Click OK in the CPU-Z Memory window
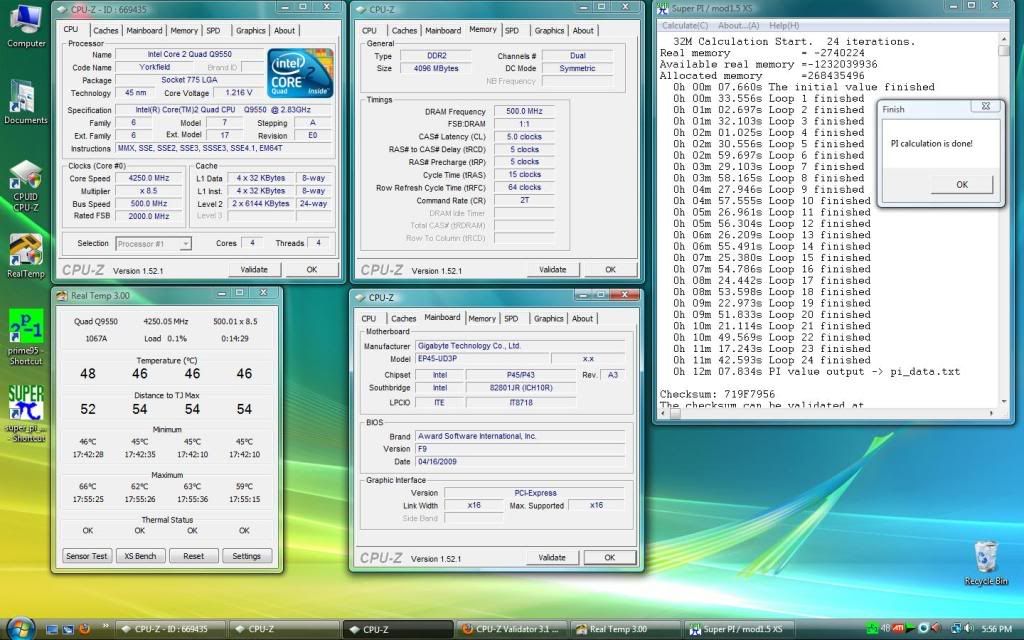The image size is (1024, 640). click(x=610, y=269)
